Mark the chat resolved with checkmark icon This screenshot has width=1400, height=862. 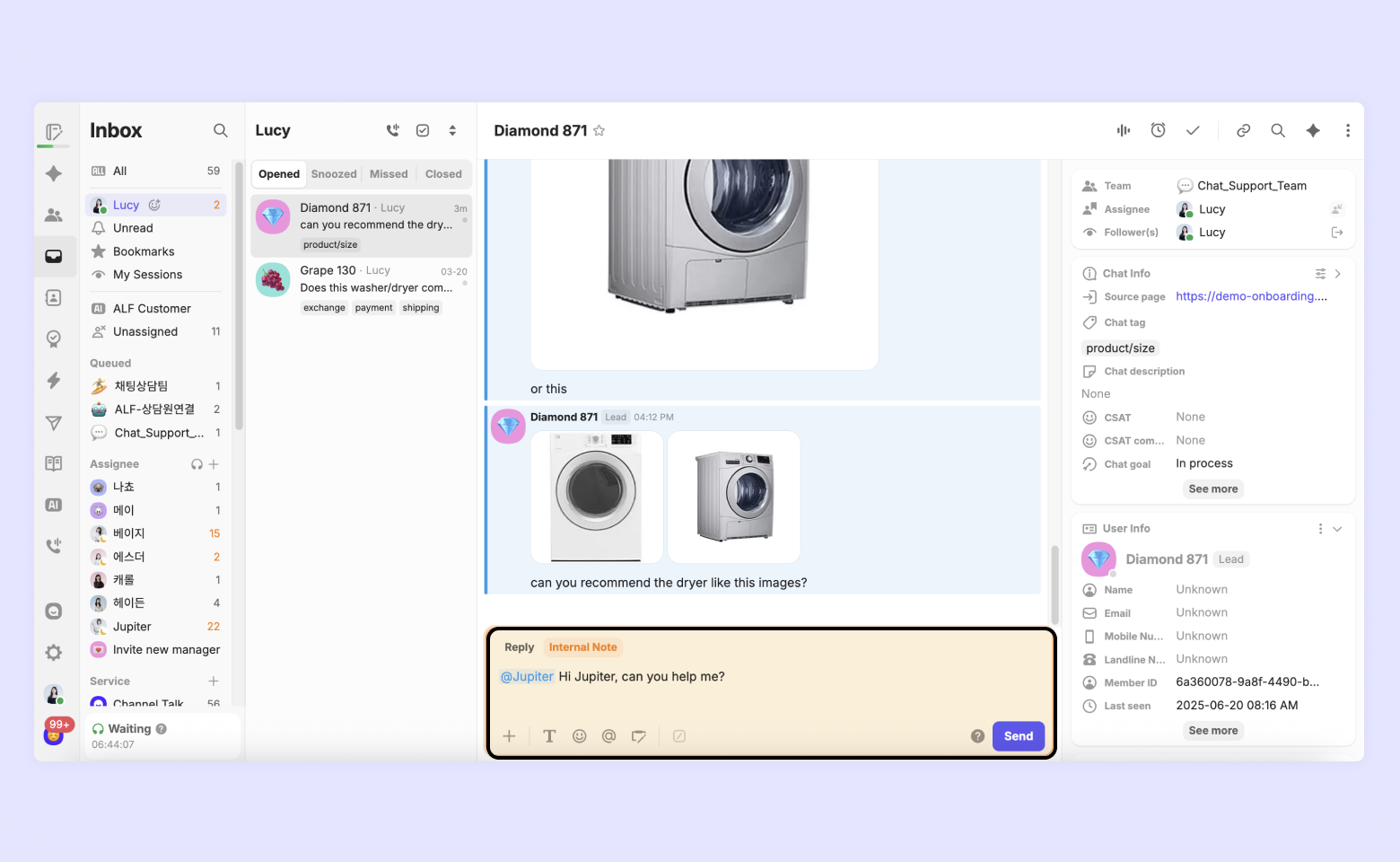pyautogui.click(x=1193, y=130)
